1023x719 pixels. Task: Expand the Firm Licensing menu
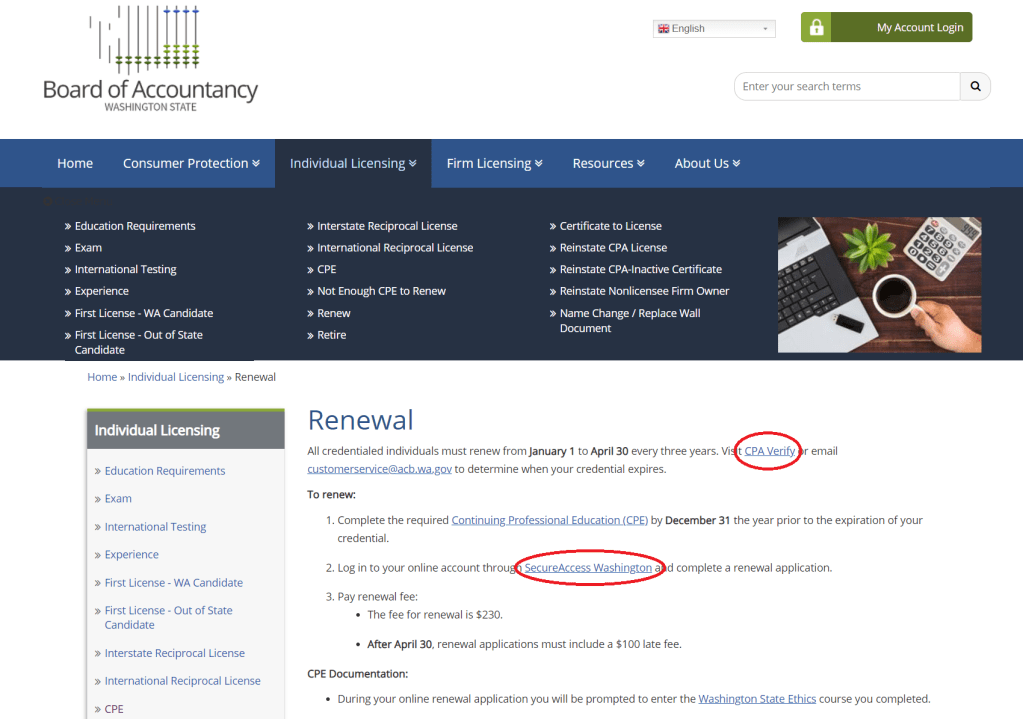click(494, 163)
